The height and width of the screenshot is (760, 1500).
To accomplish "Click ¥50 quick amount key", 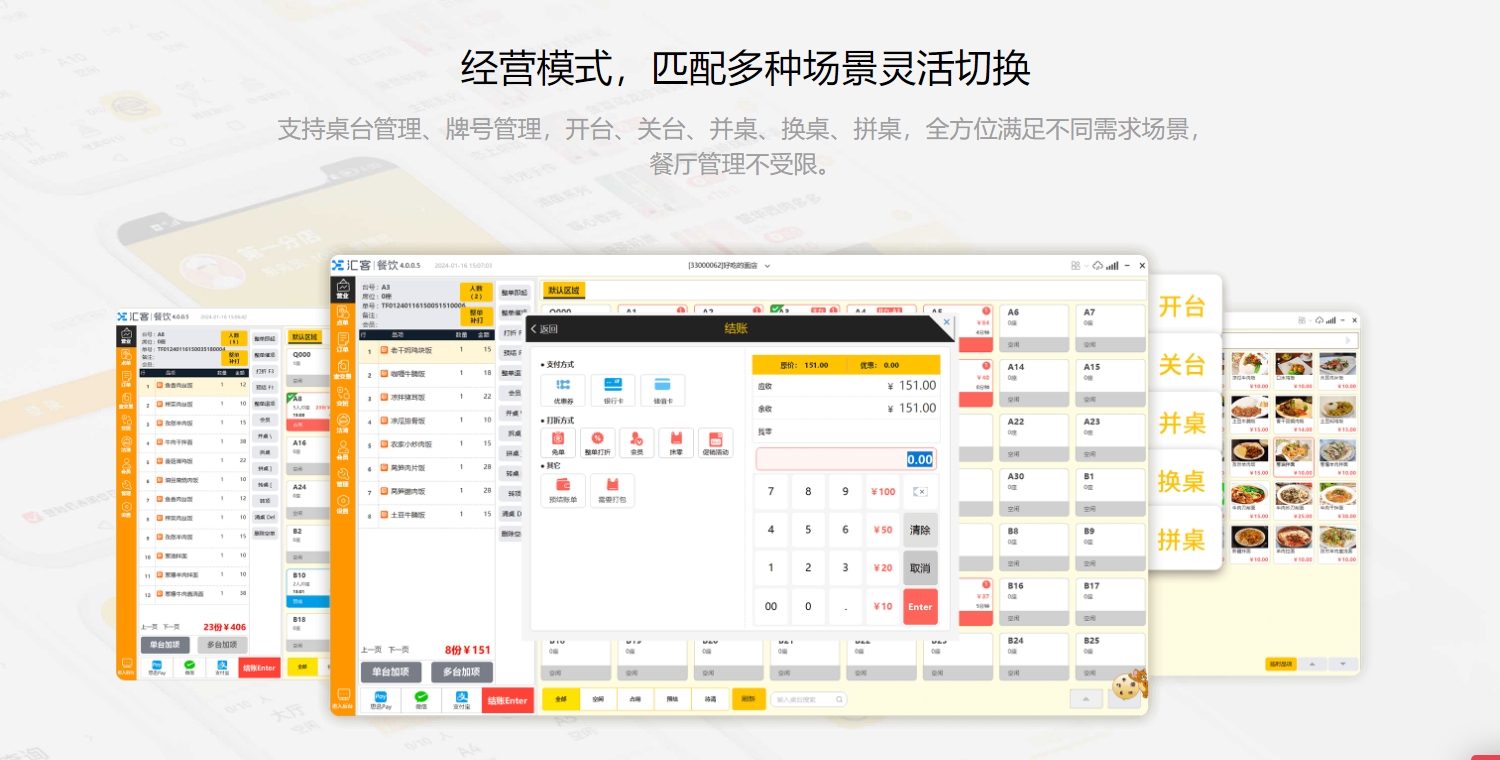I will 883,529.
